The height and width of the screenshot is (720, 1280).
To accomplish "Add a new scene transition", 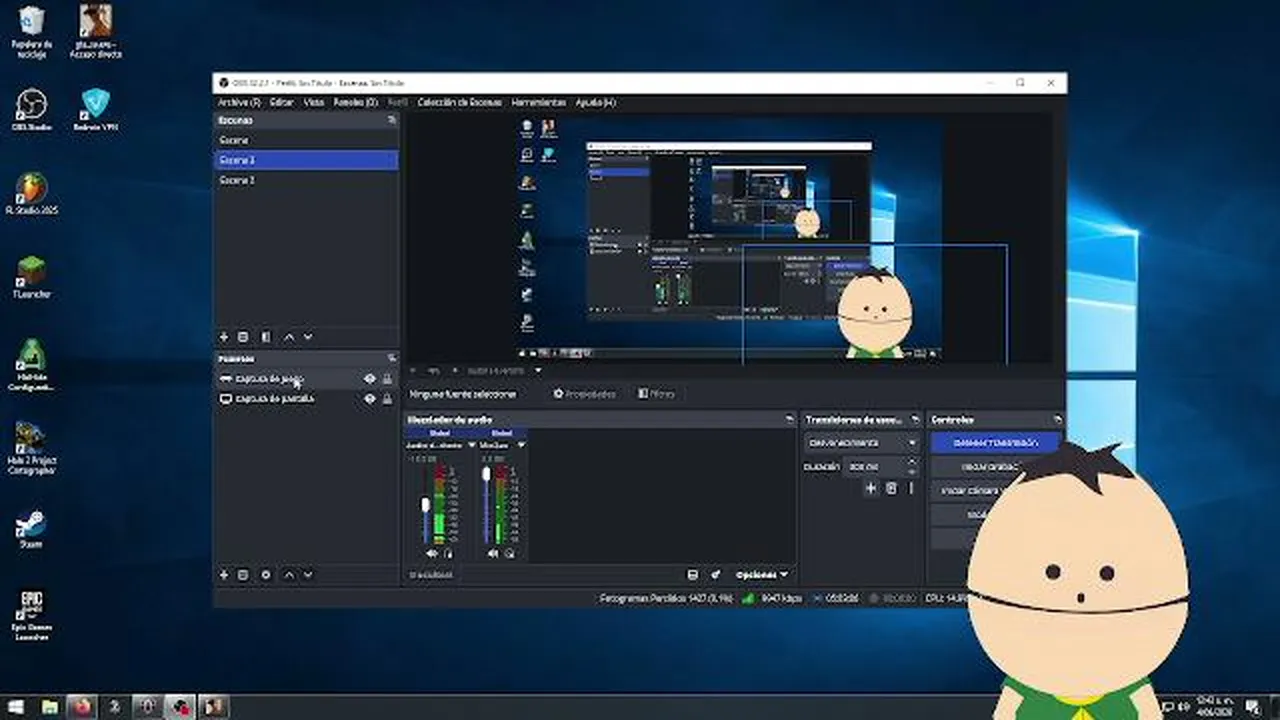I will tap(870, 488).
